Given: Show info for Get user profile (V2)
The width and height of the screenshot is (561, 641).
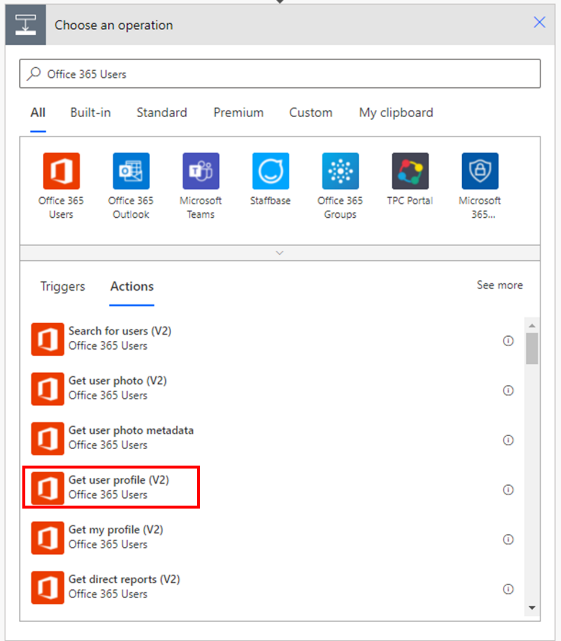Looking at the screenshot, I should pyautogui.click(x=508, y=489).
